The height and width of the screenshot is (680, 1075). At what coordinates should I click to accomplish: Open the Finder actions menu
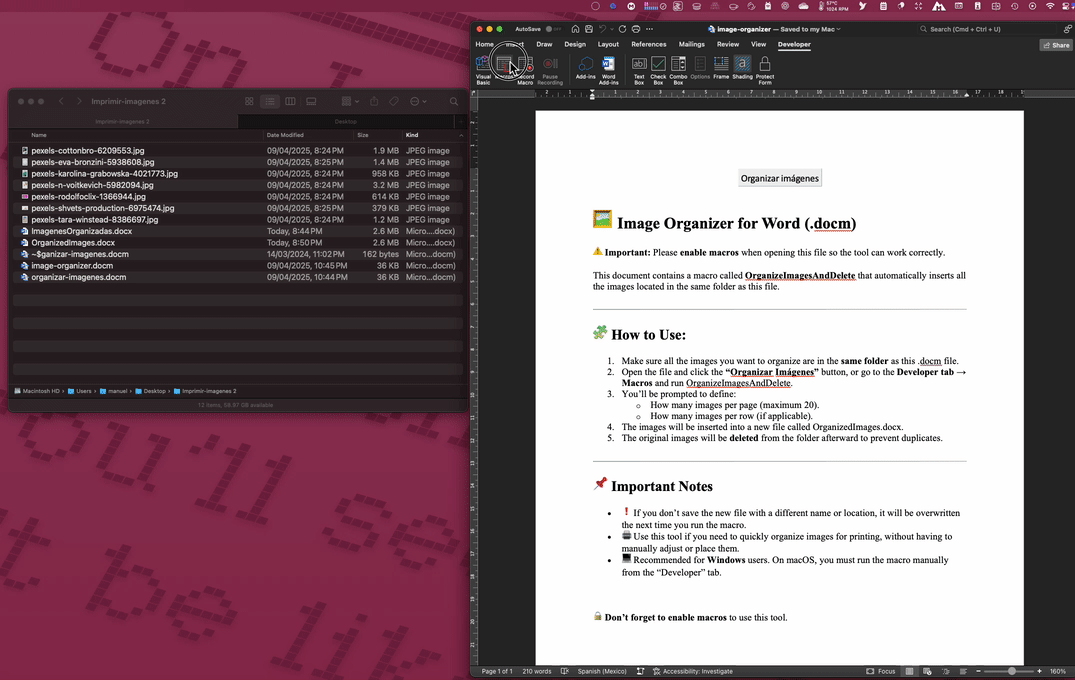pyautogui.click(x=415, y=101)
